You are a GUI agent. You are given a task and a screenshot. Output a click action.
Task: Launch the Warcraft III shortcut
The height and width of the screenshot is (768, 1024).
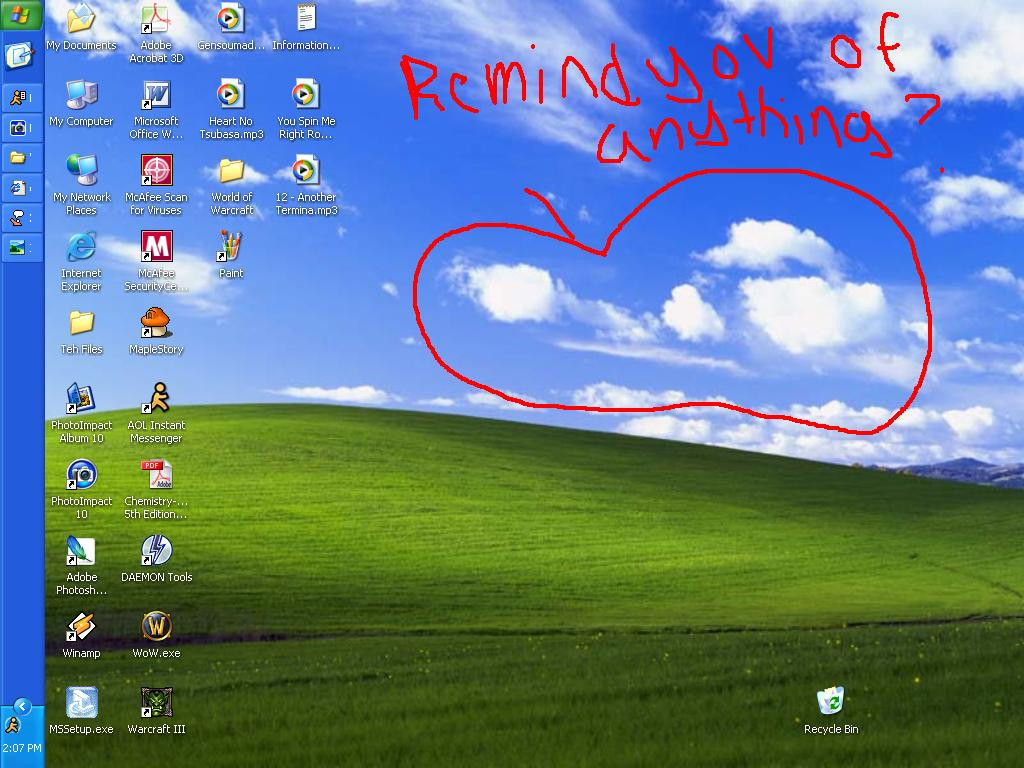point(157,703)
